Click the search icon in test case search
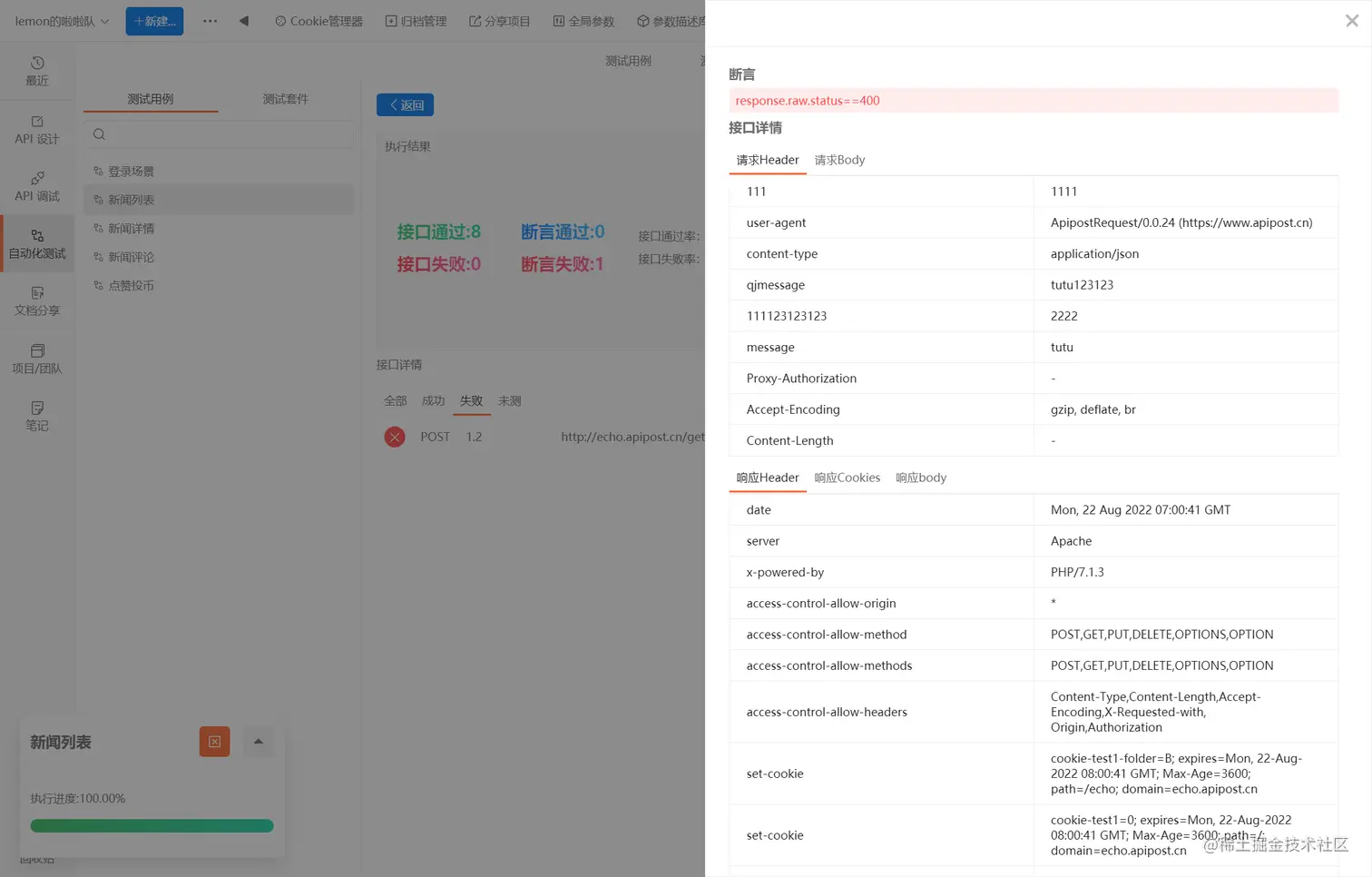Viewport: 1372px width, 877px height. tap(100, 134)
